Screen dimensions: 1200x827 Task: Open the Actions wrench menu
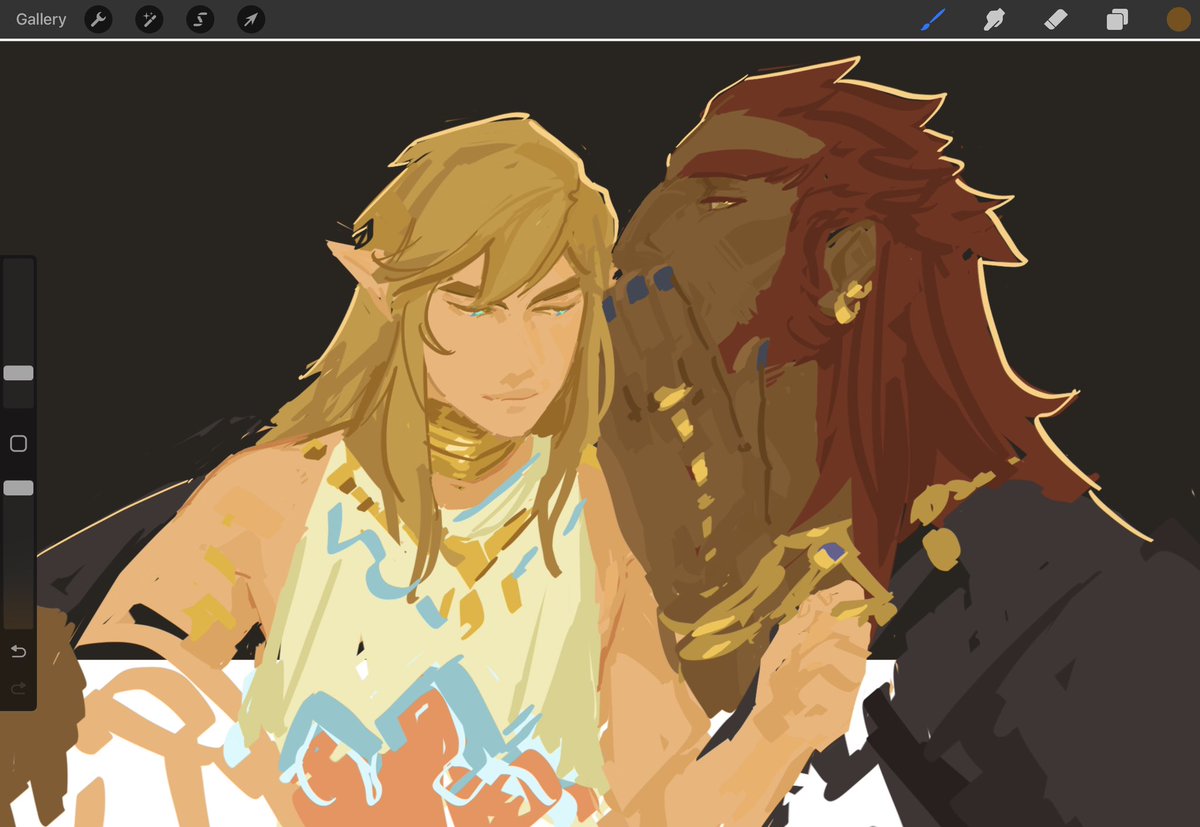pyautogui.click(x=98, y=19)
